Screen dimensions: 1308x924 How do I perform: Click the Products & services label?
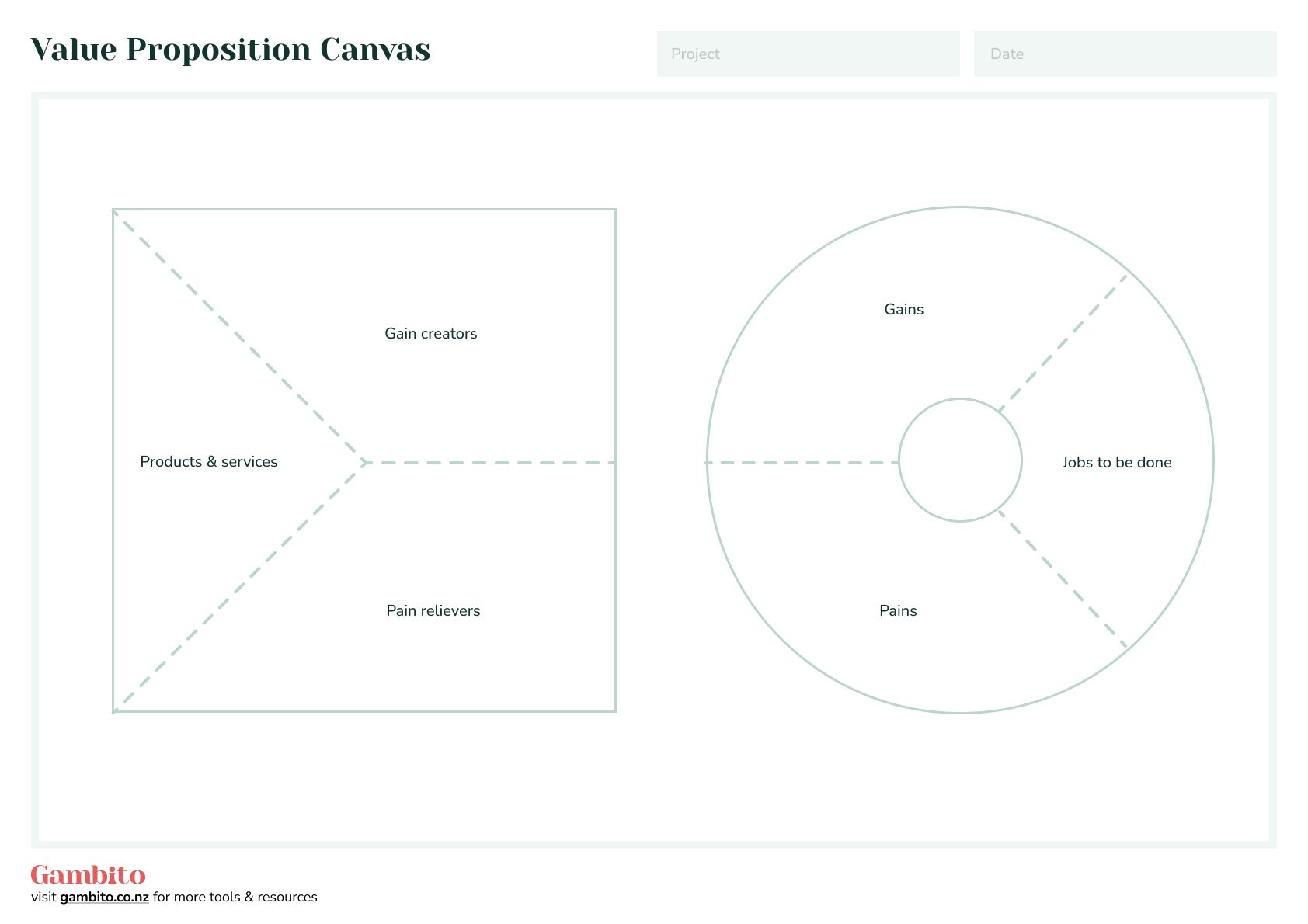coord(209,462)
